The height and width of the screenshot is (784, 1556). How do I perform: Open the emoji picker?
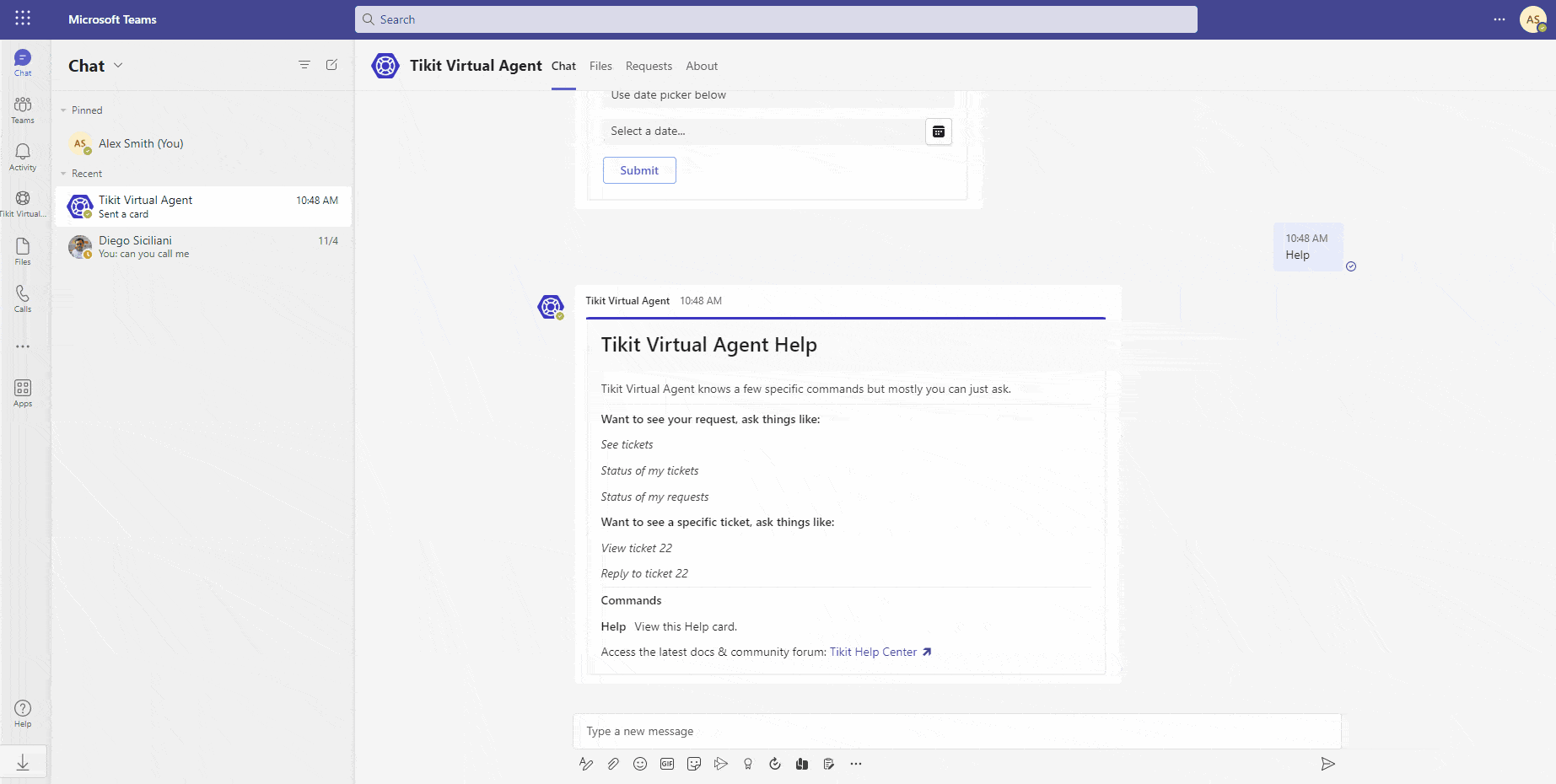pyautogui.click(x=640, y=764)
